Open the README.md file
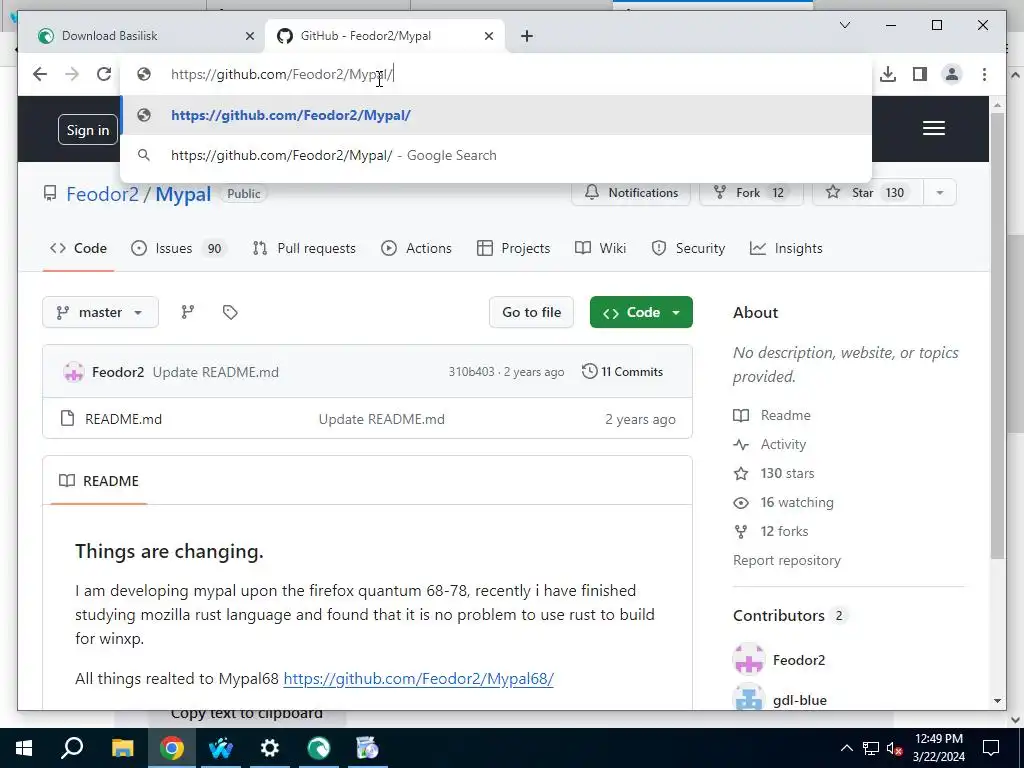The image size is (1024, 768). (x=123, y=419)
